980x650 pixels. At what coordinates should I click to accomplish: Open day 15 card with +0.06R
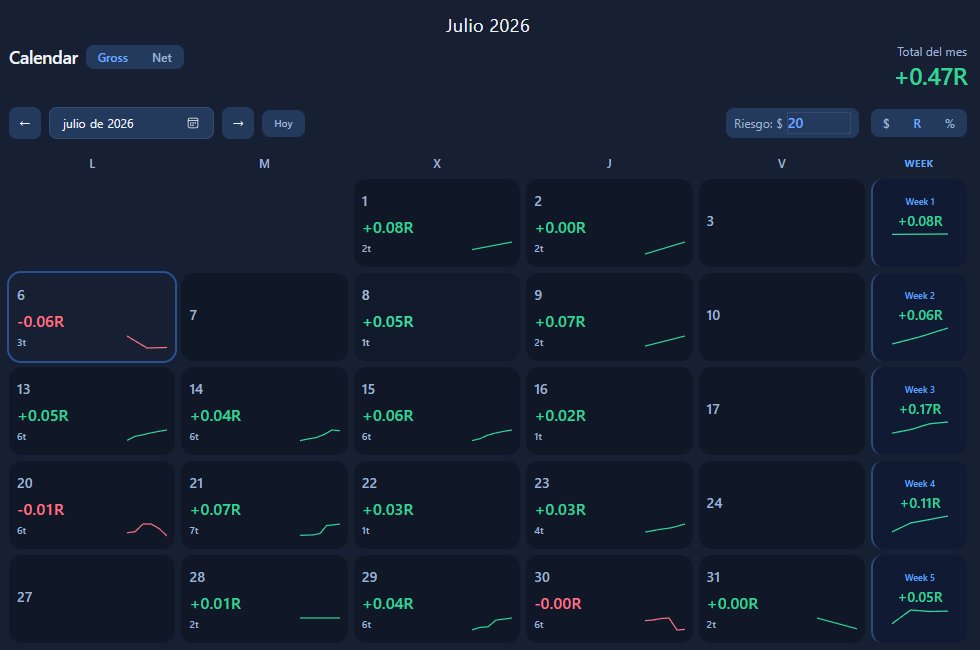[437, 411]
